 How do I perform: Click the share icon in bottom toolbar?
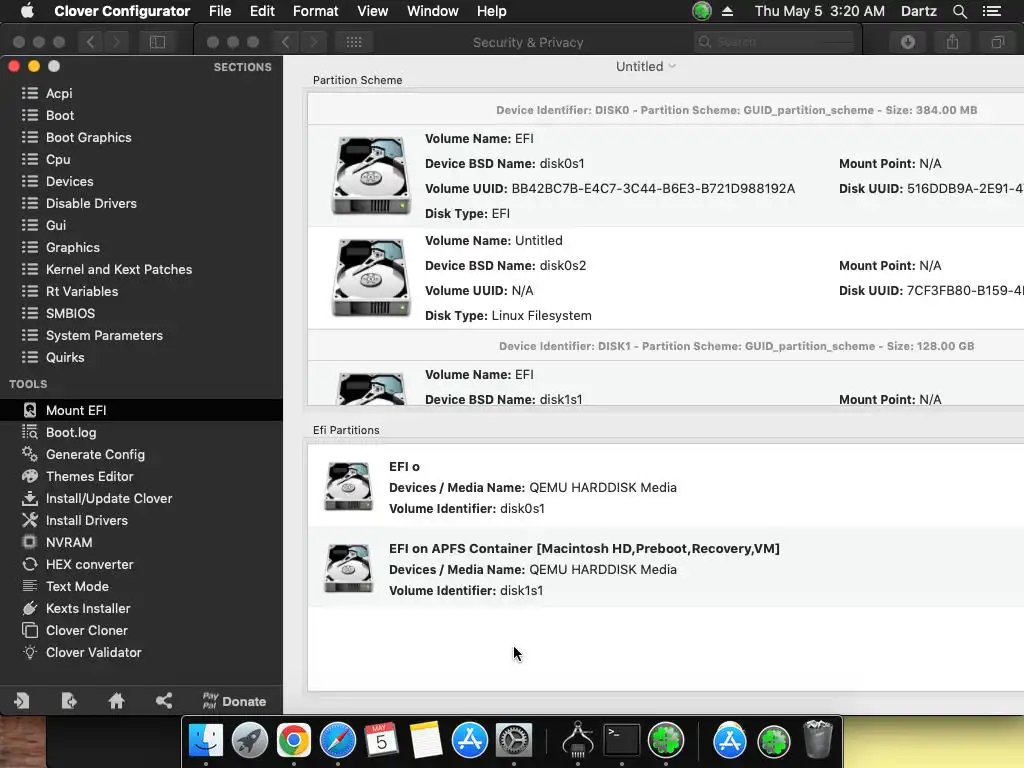pyautogui.click(x=164, y=701)
